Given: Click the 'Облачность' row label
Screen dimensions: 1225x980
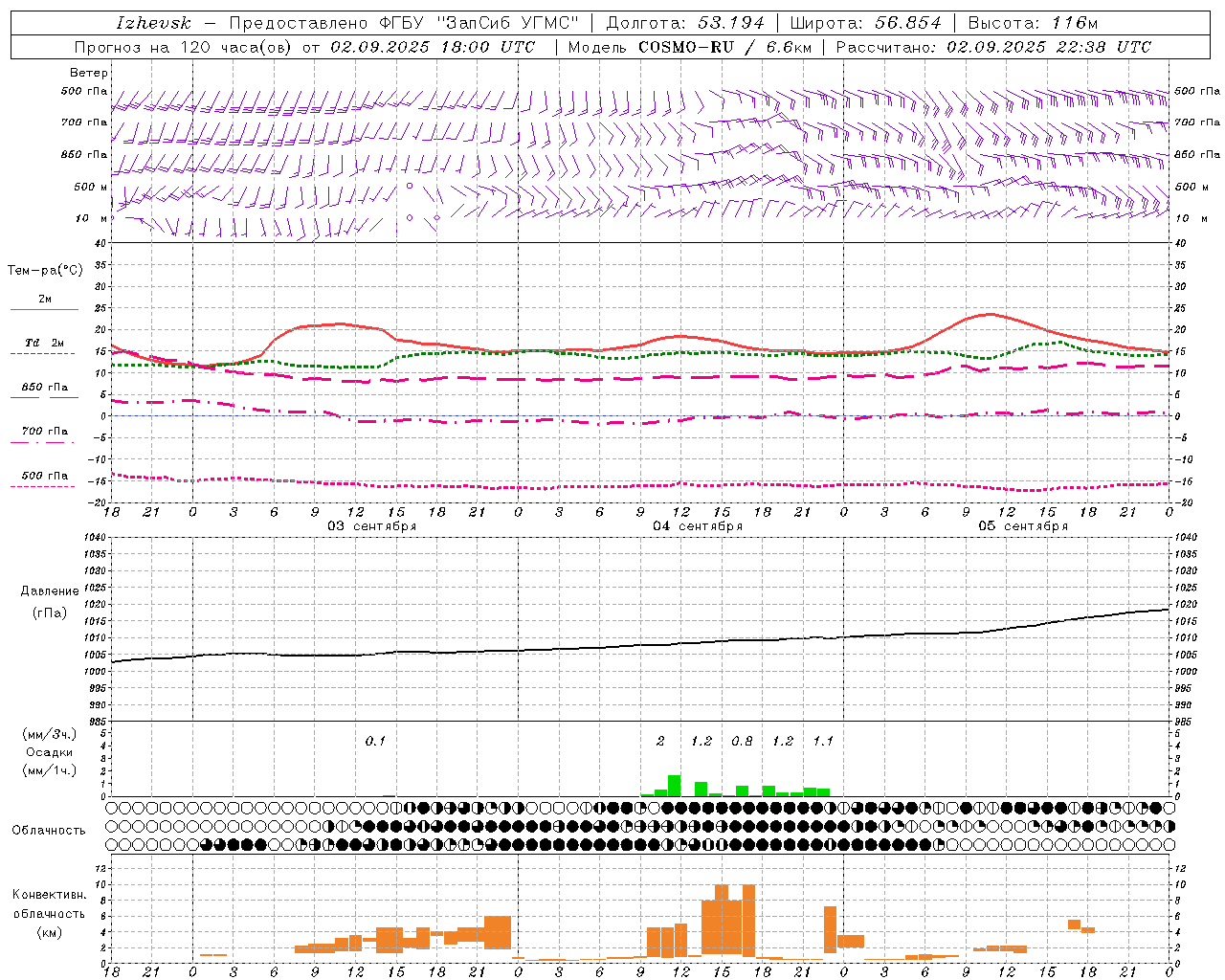Looking at the screenshot, I should [x=49, y=831].
